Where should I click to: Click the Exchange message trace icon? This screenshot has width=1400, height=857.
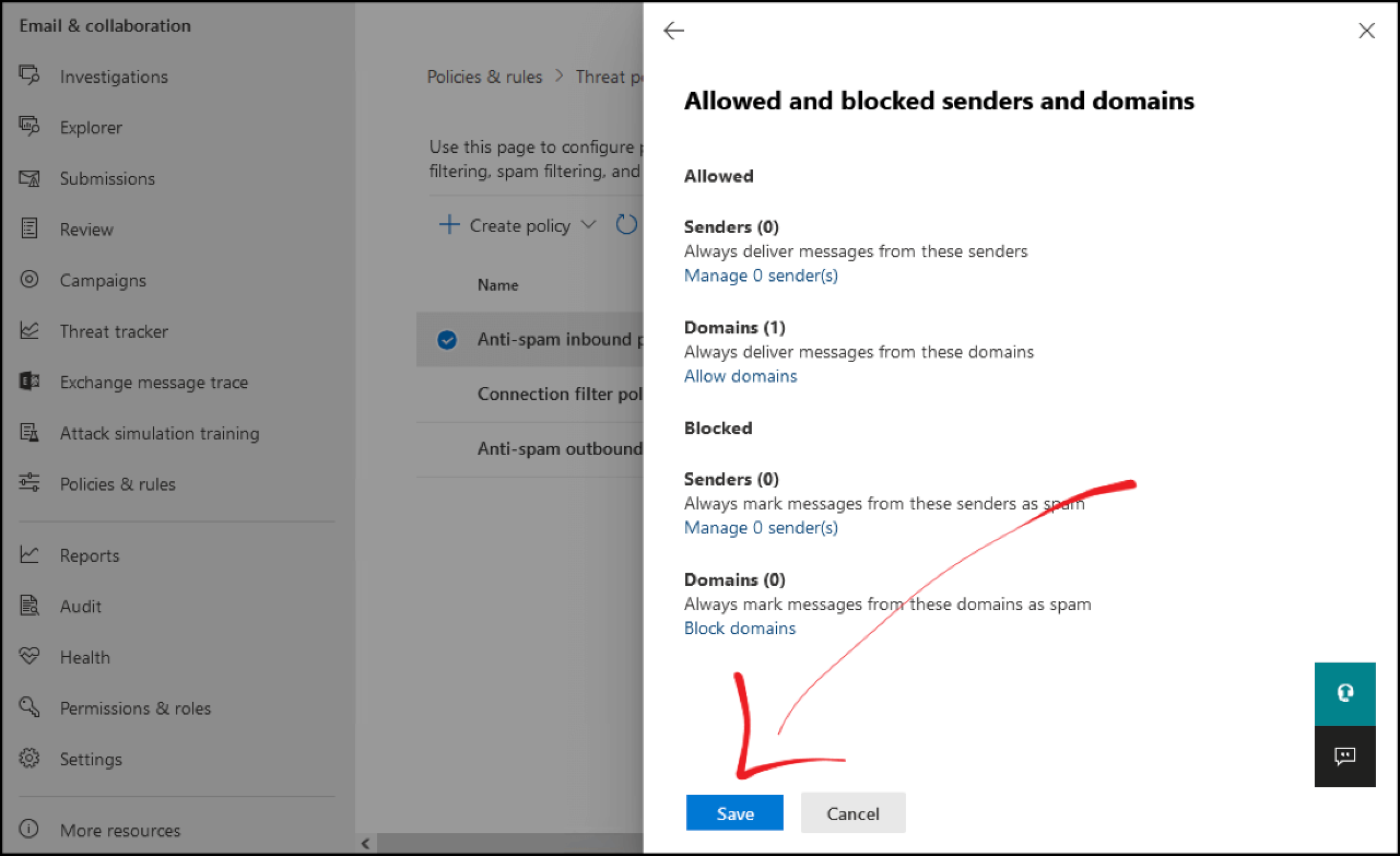[x=29, y=381]
